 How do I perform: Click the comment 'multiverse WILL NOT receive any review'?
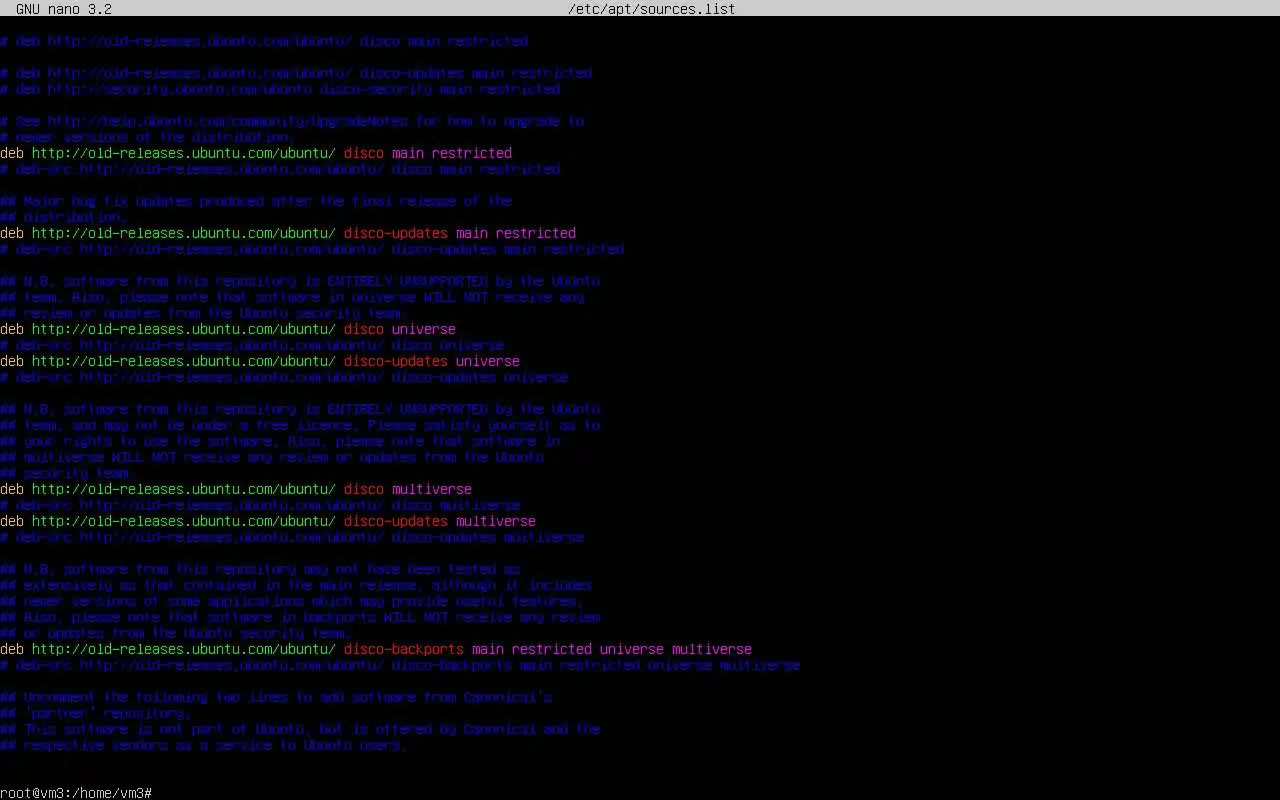[x=272, y=457]
